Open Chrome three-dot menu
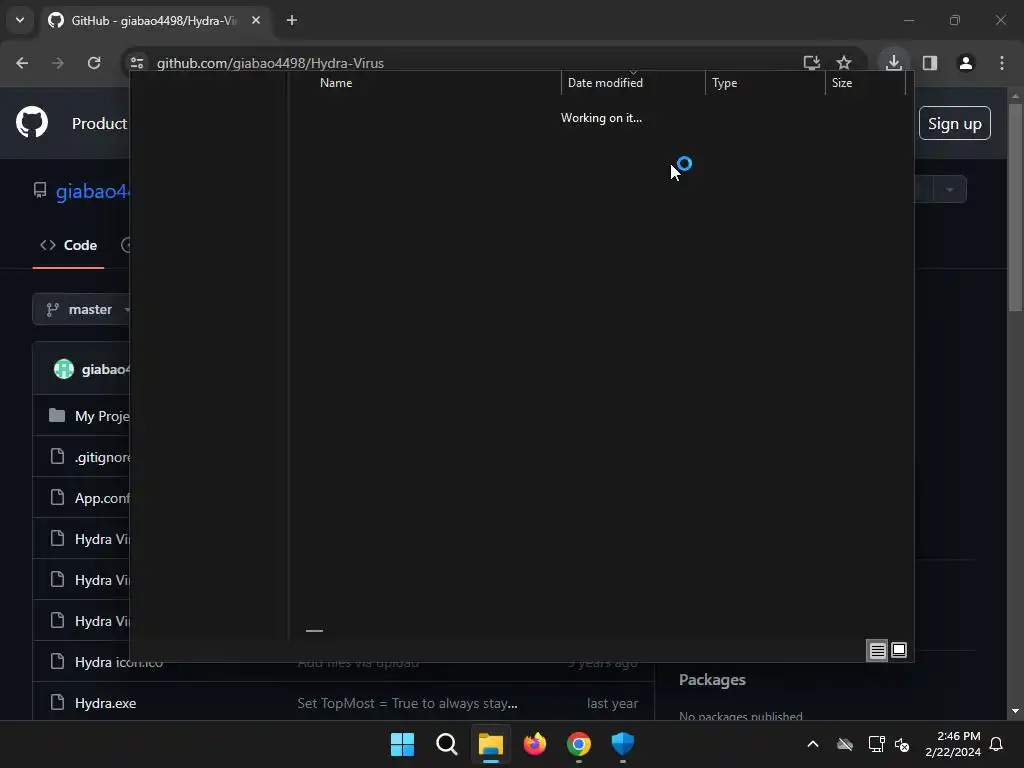 pyautogui.click(x=1002, y=63)
